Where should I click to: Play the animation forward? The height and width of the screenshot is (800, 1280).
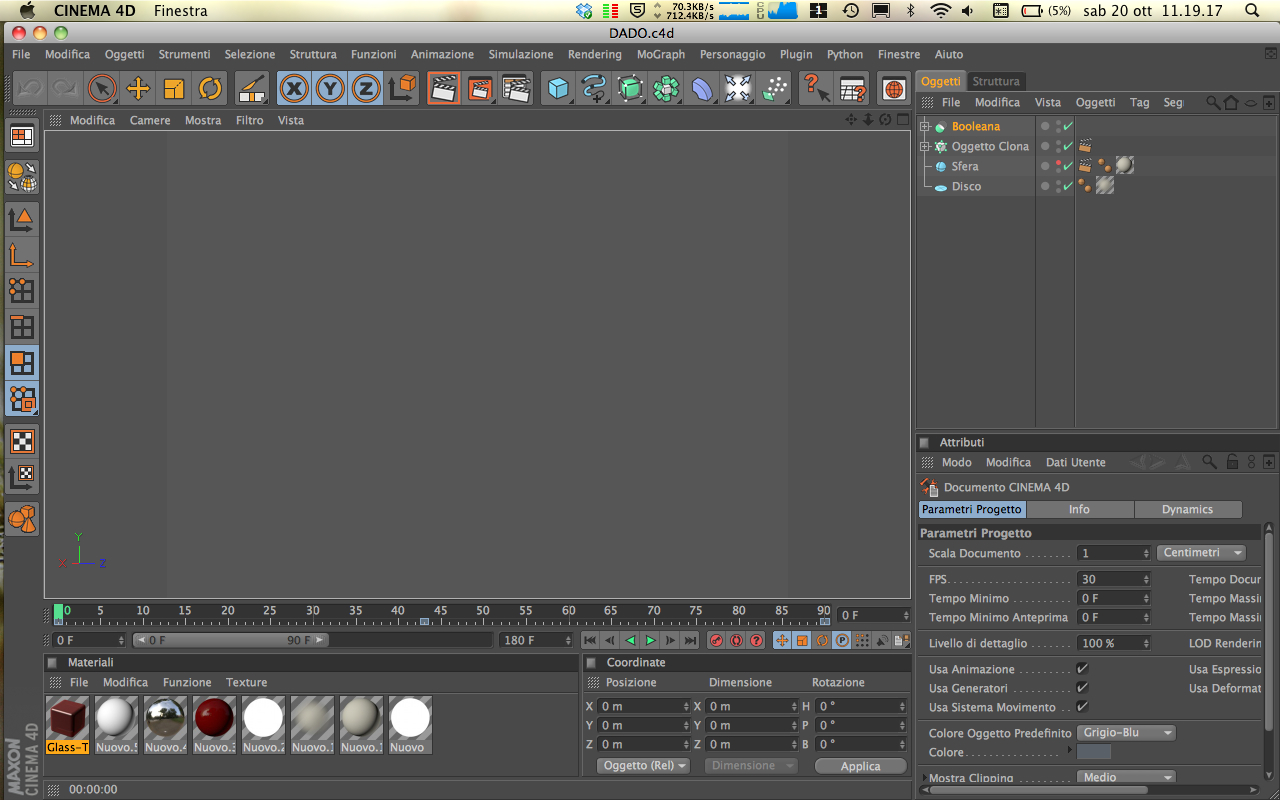click(x=651, y=640)
